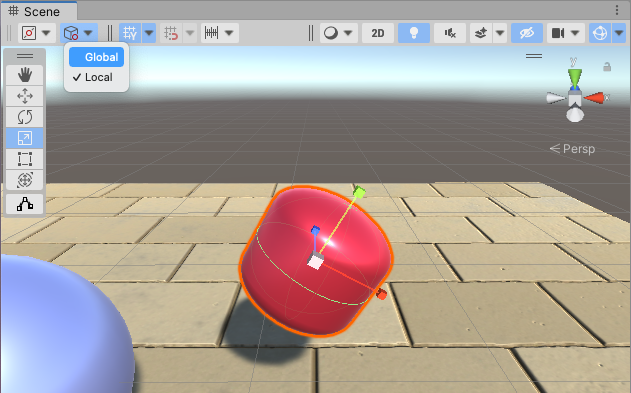This screenshot has width=631, height=393.
Task: Select the Hand (View) tool
Action: pyautogui.click(x=25, y=75)
